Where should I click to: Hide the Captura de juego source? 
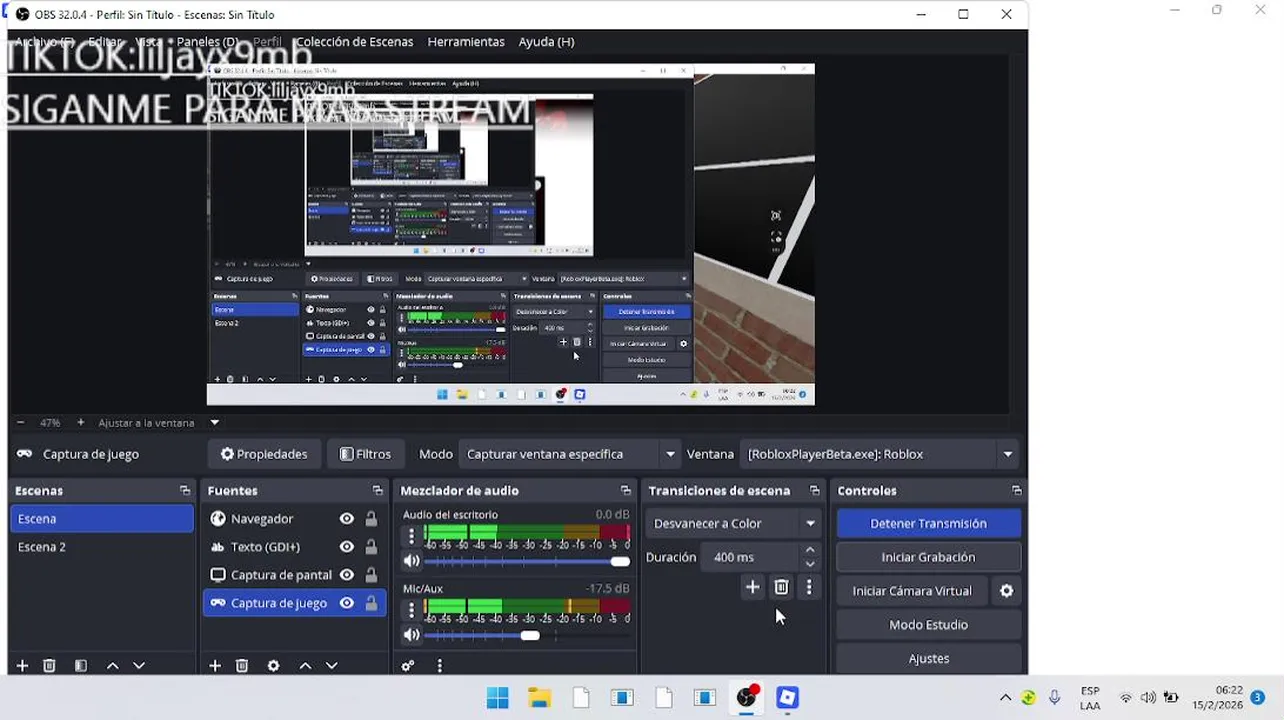coord(347,603)
